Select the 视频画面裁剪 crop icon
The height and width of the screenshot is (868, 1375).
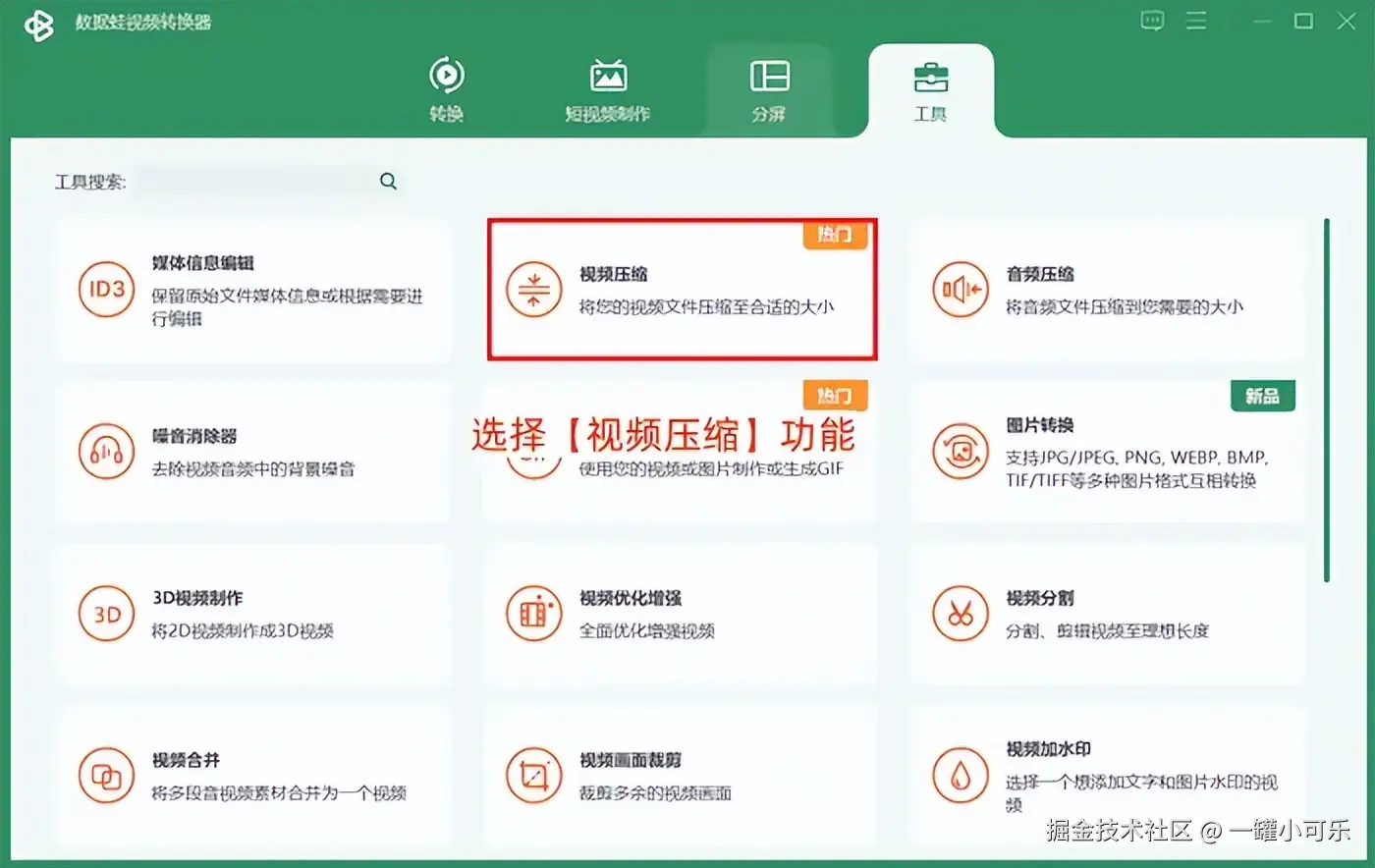(x=533, y=777)
